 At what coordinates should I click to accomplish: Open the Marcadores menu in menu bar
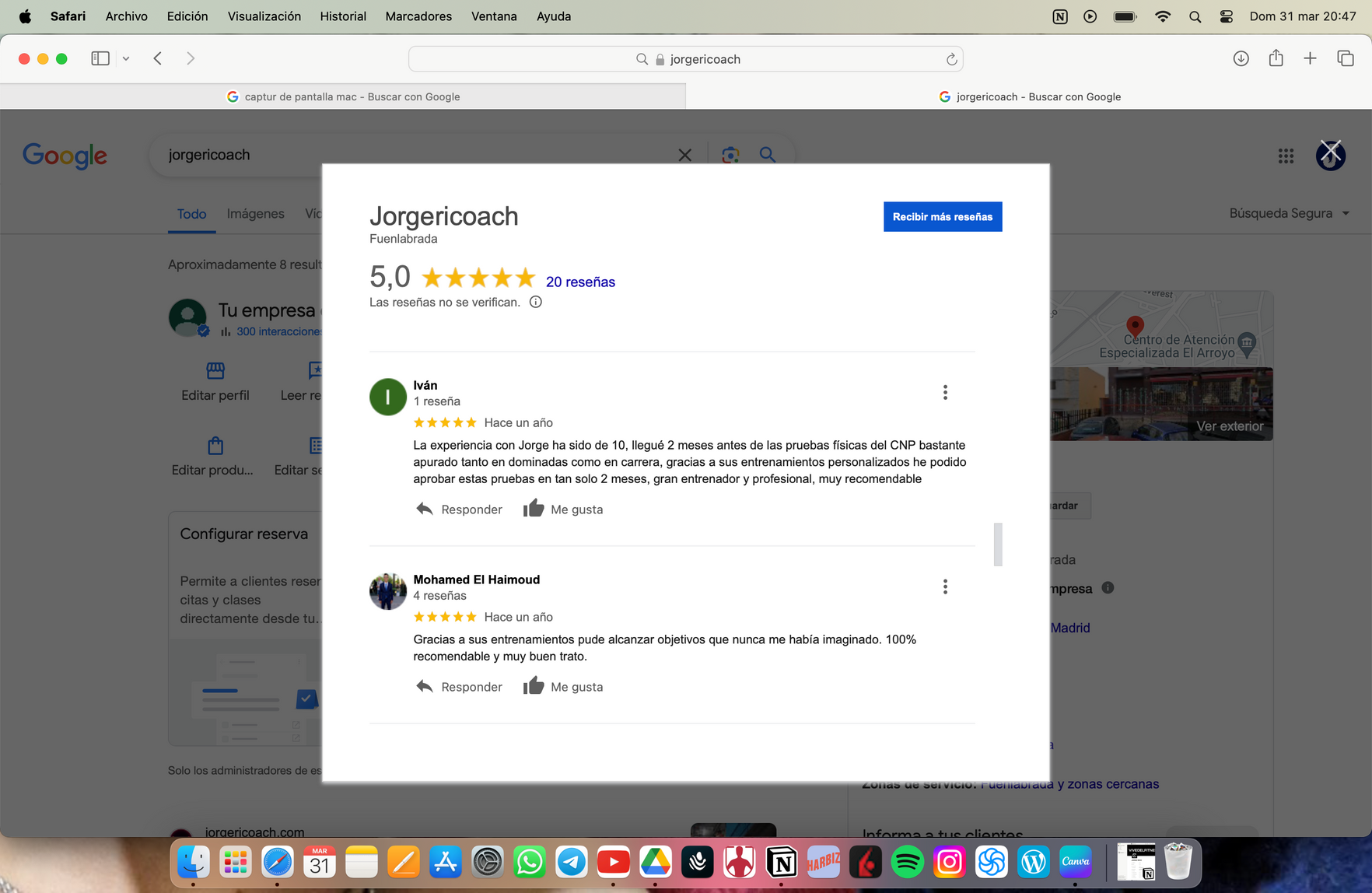418,16
